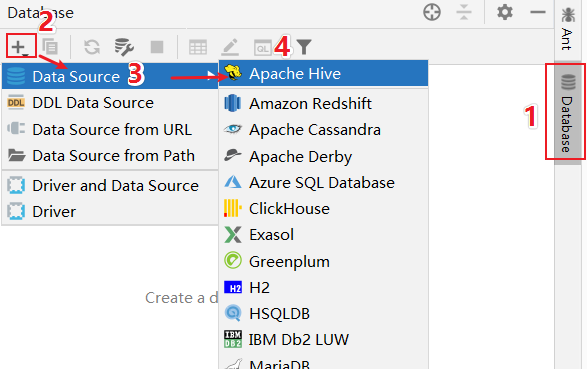The image size is (587, 369).
Task: Open the table editor grid icon
Action: [198, 48]
